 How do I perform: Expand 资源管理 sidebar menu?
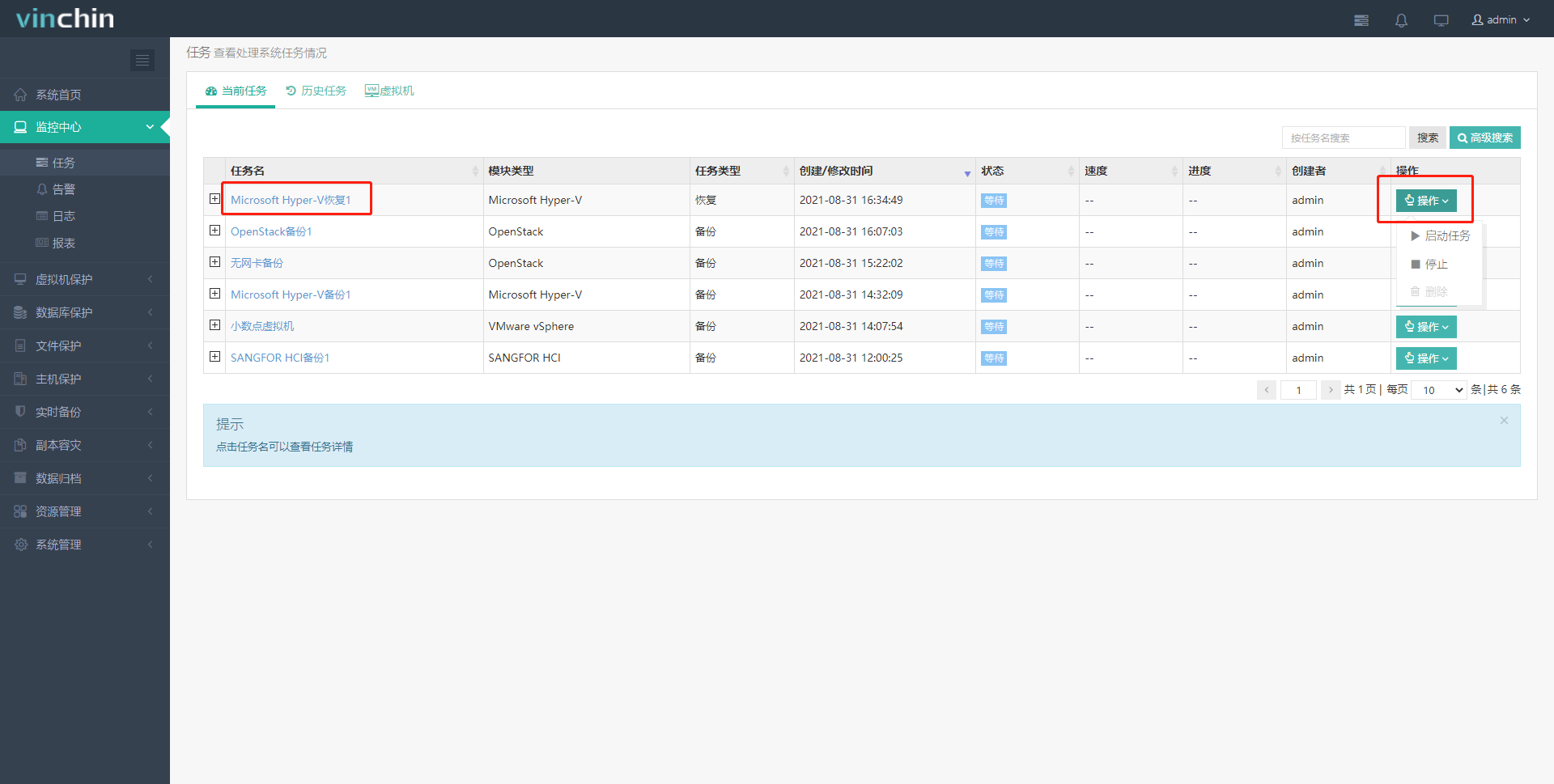pyautogui.click(x=85, y=511)
